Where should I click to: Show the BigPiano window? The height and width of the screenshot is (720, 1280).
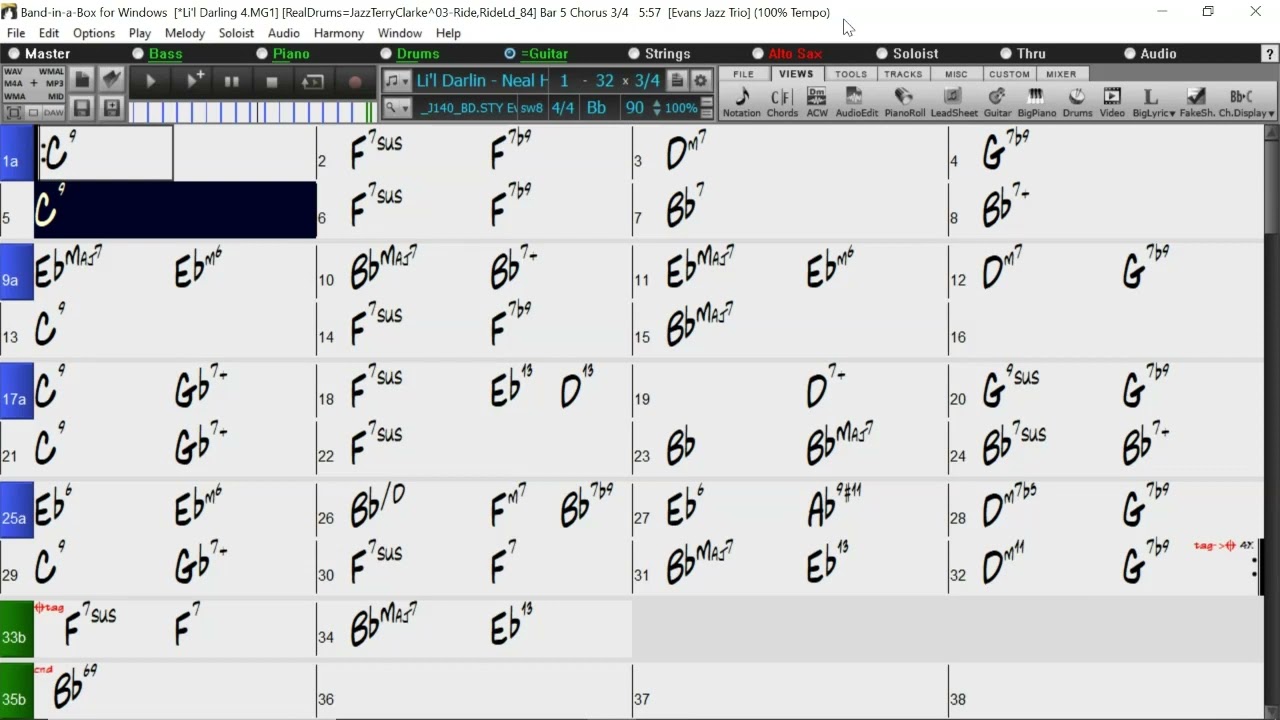(1036, 102)
